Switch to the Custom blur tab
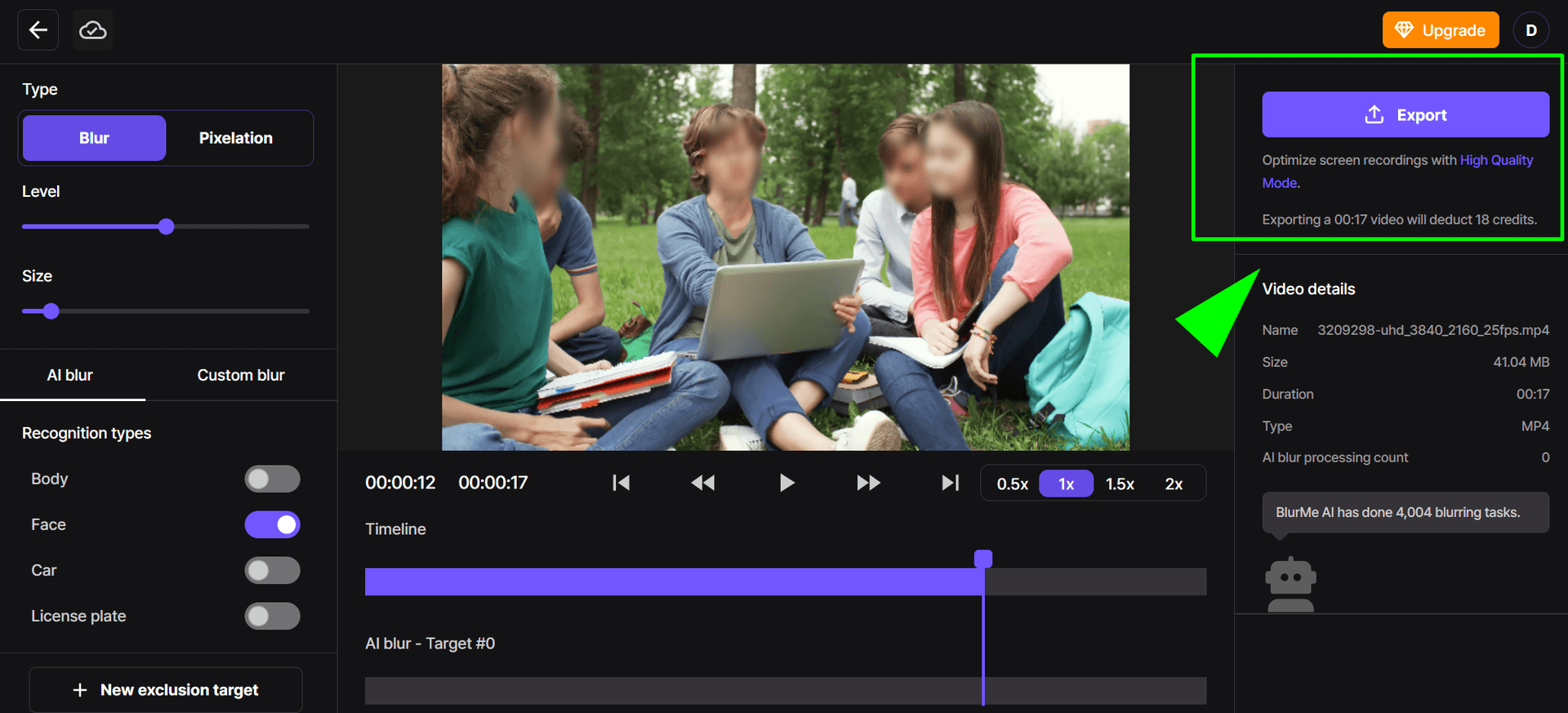Image resolution: width=1568 pixels, height=713 pixels. coord(241,375)
